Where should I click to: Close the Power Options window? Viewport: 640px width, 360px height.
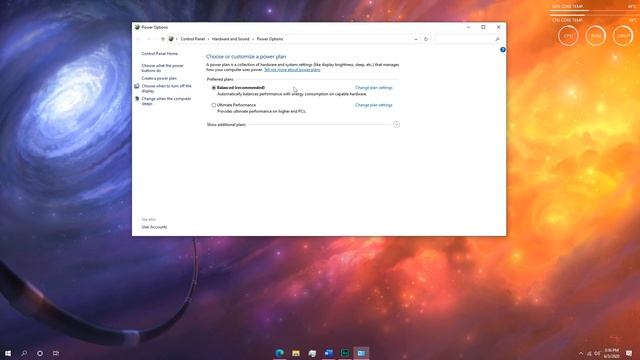pos(498,27)
